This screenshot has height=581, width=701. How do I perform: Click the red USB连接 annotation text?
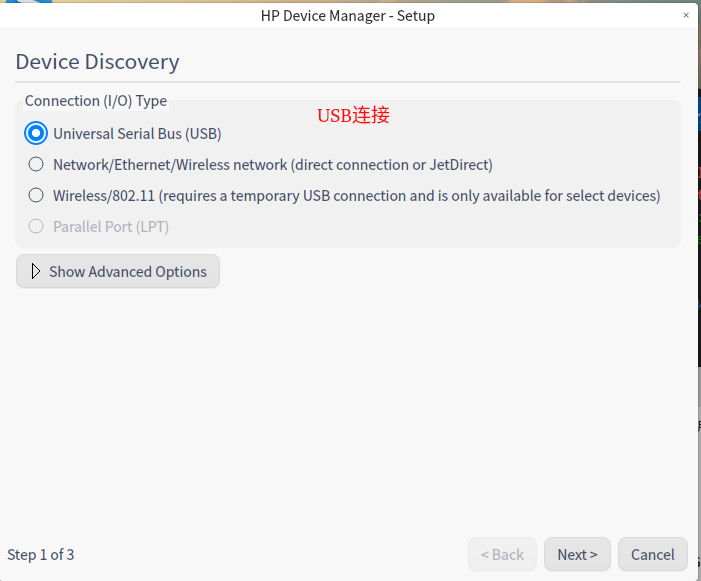(353, 116)
